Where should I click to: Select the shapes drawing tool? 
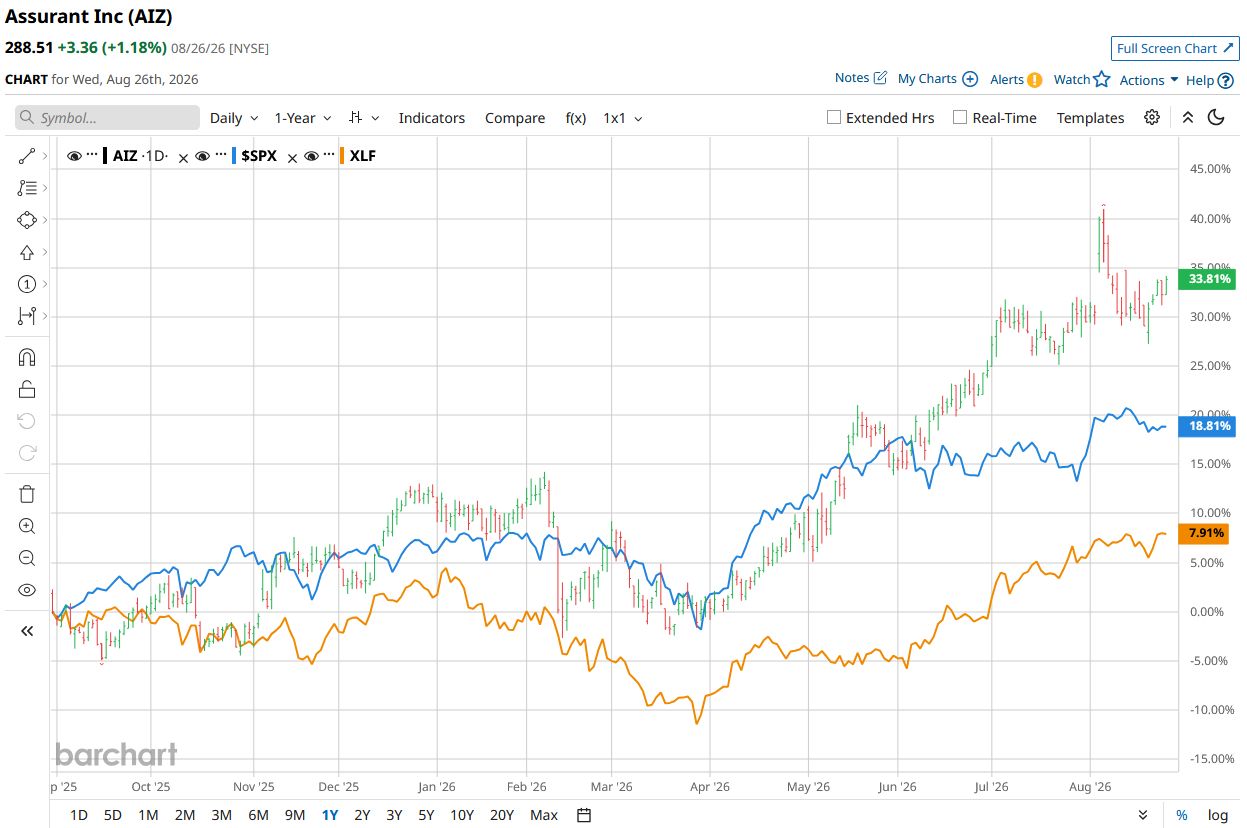(27, 220)
